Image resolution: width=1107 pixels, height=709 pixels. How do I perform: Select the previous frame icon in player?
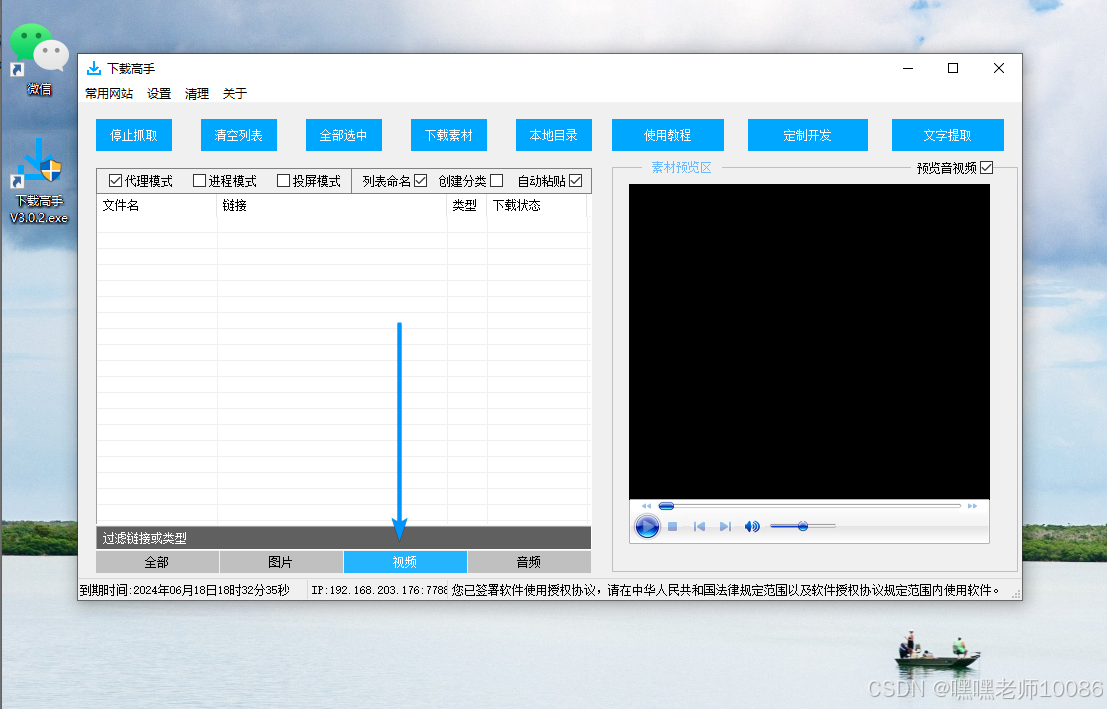click(698, 527)
